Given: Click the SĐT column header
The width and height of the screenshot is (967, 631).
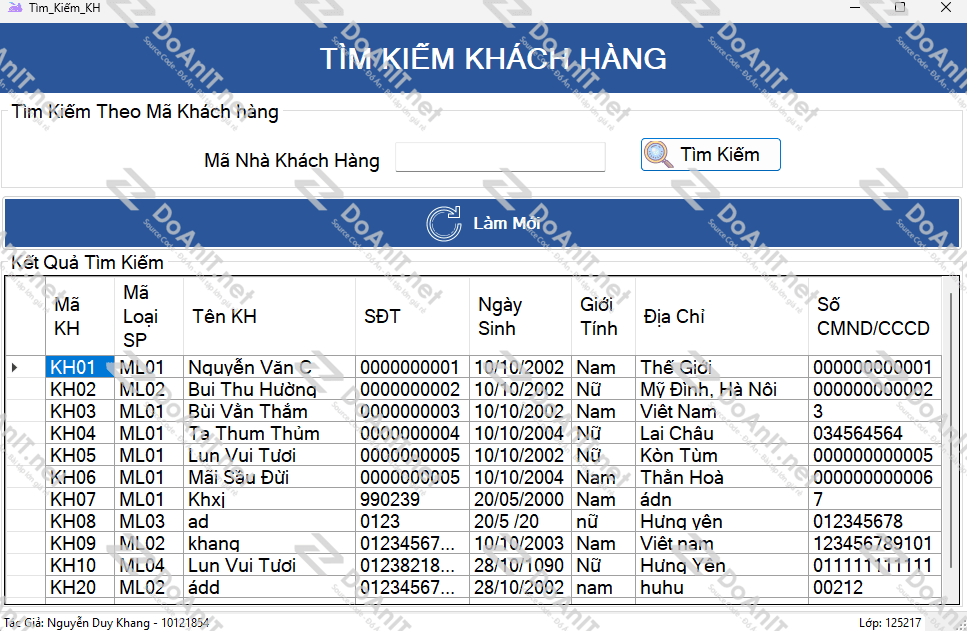Looking at the screenshot, I should tap(413, 316).
